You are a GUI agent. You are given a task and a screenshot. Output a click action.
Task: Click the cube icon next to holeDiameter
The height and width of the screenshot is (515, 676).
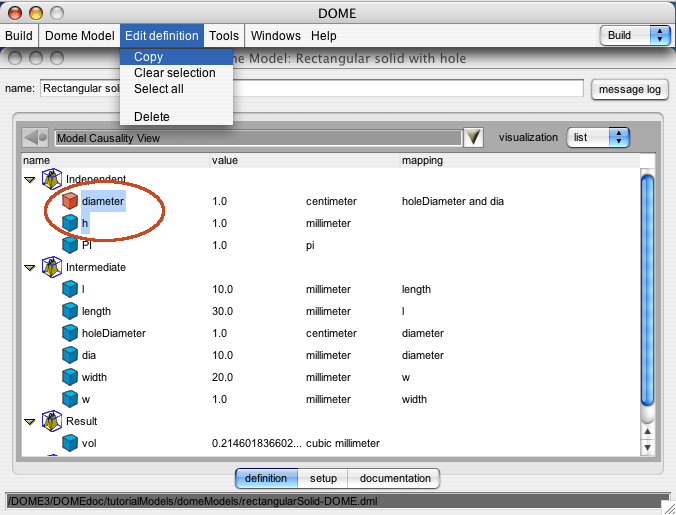click(70, 333)
